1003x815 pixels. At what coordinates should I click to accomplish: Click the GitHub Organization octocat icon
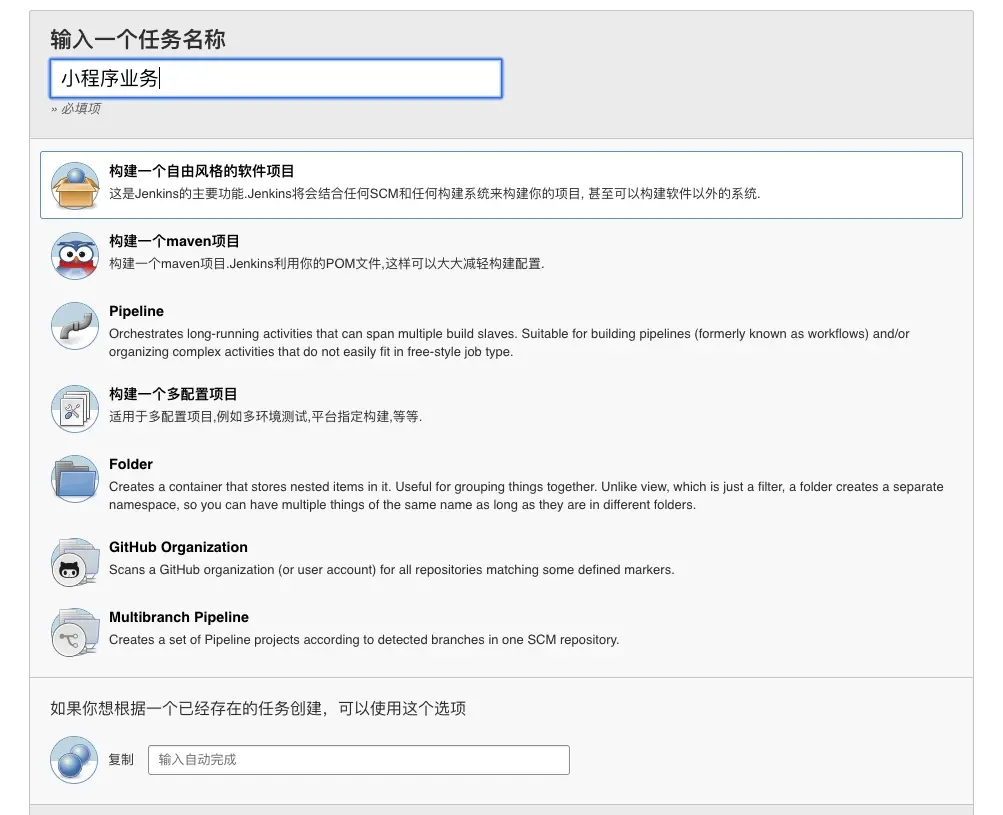click(x=75, y=562)
